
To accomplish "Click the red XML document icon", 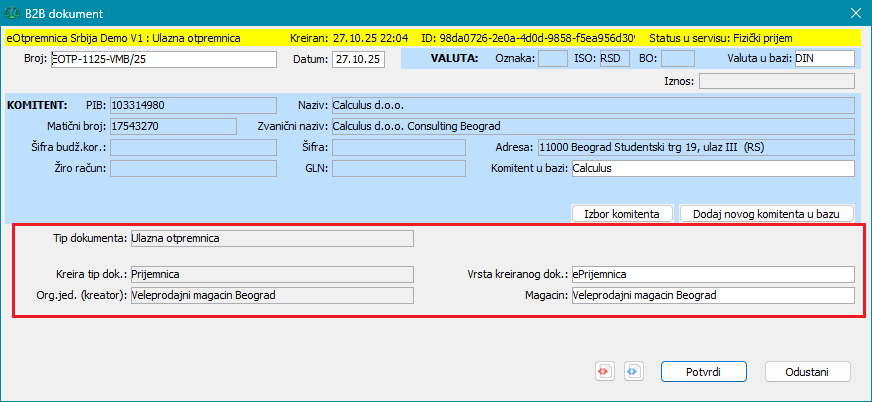I will [603, 370].
